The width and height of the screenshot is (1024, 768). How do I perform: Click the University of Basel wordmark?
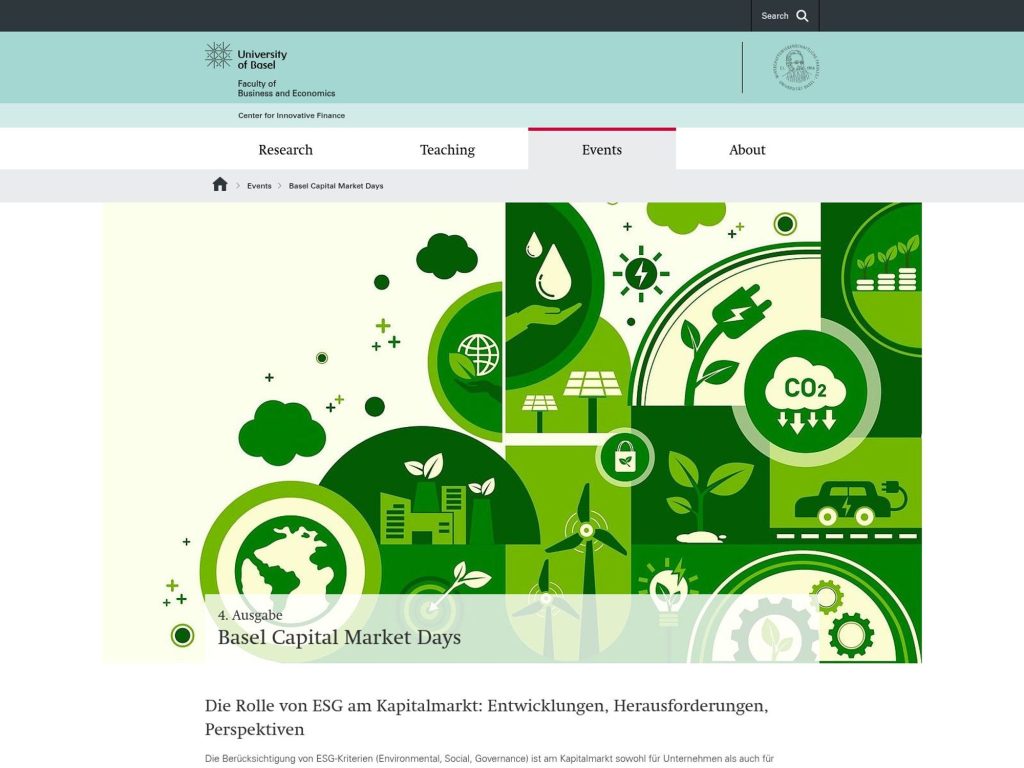(262, 58)
